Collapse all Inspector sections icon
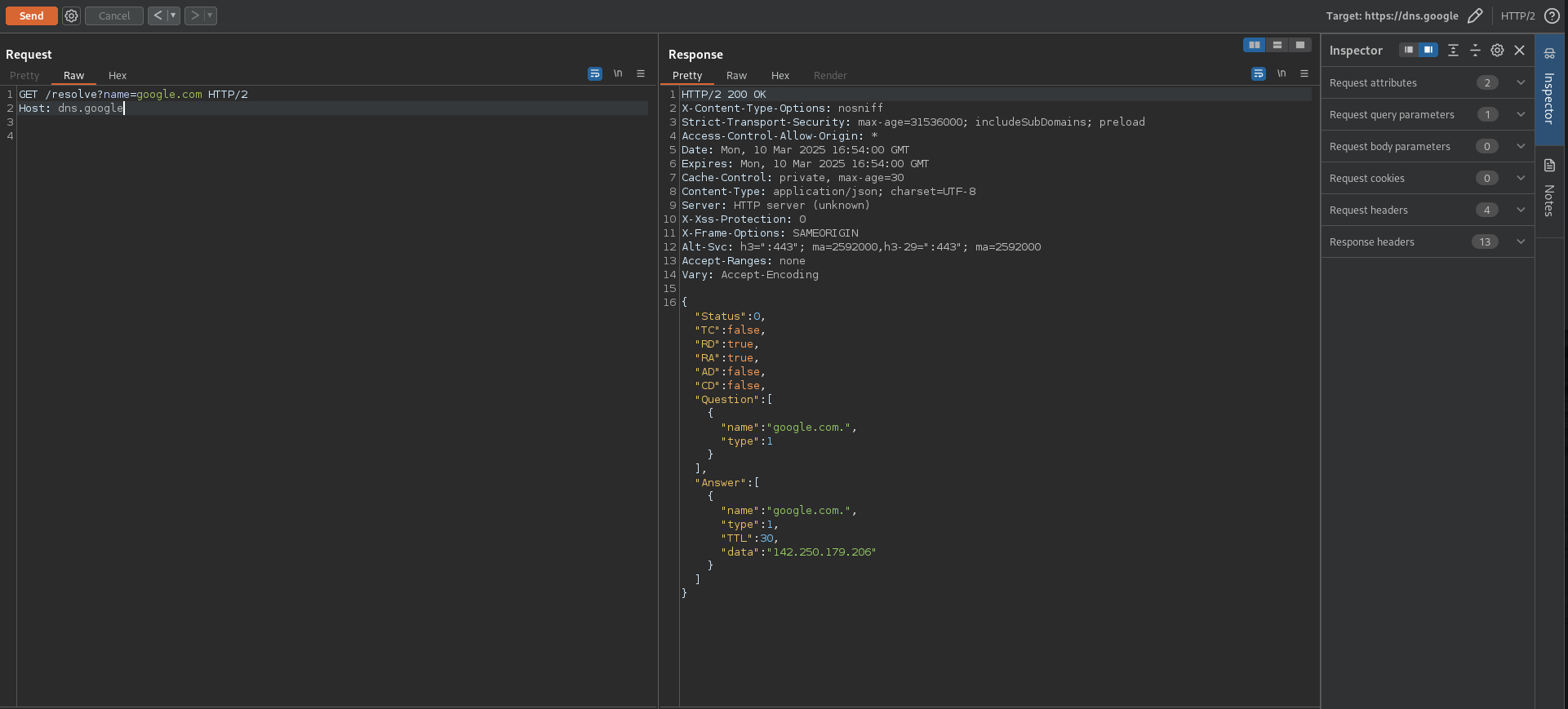The width and height of the screenshot is (1568, 709). click(x=1475, y=51)
